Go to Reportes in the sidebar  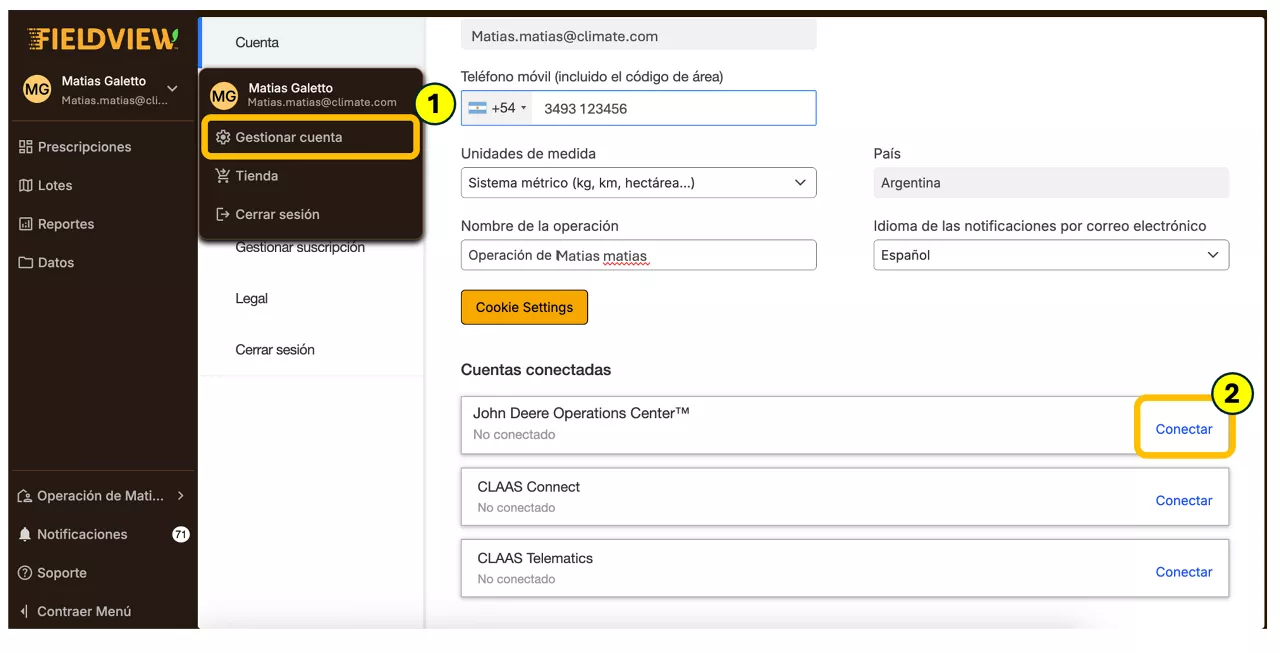click(x=66, y=224)
